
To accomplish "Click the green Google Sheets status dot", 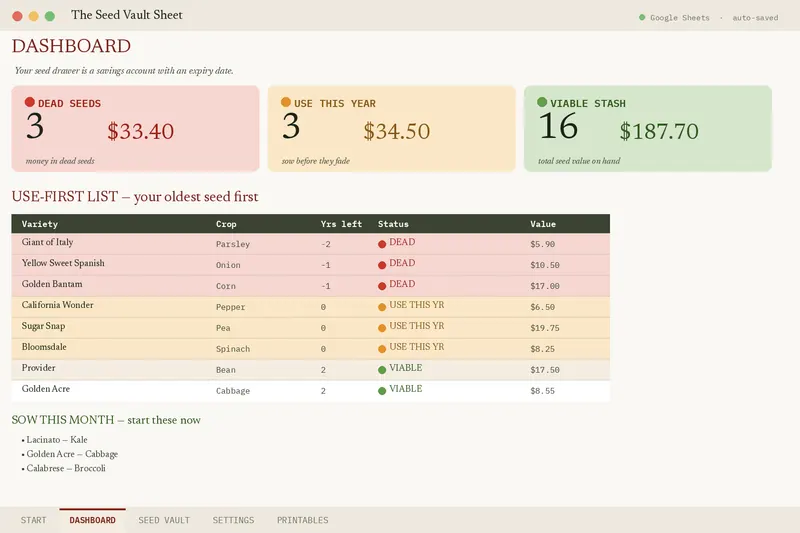I will 642,17.
